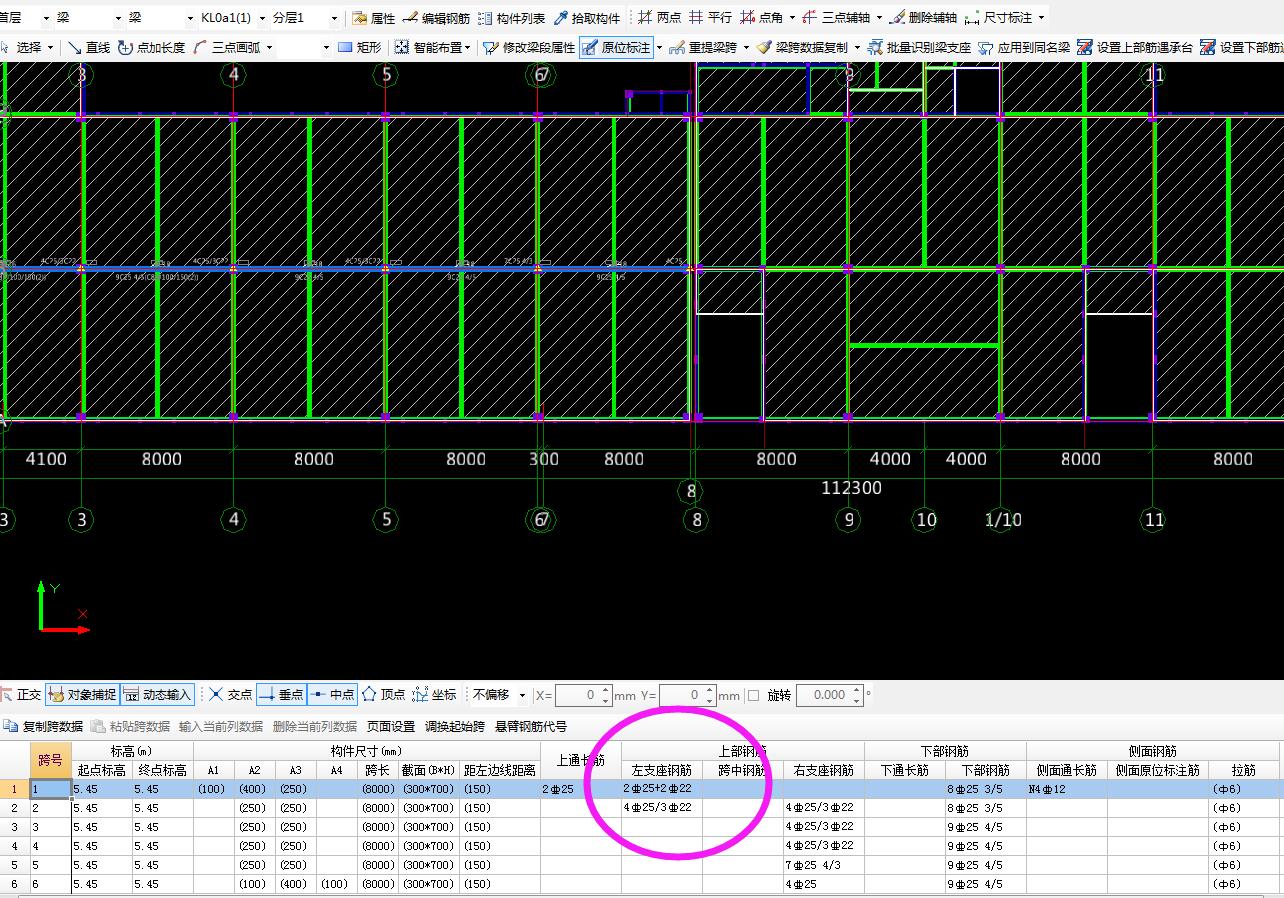The image size is (1284, 898).
Task: Activate the 拾取构件 pick component tool
Action: pyautogui.click(x=587, y=18)
